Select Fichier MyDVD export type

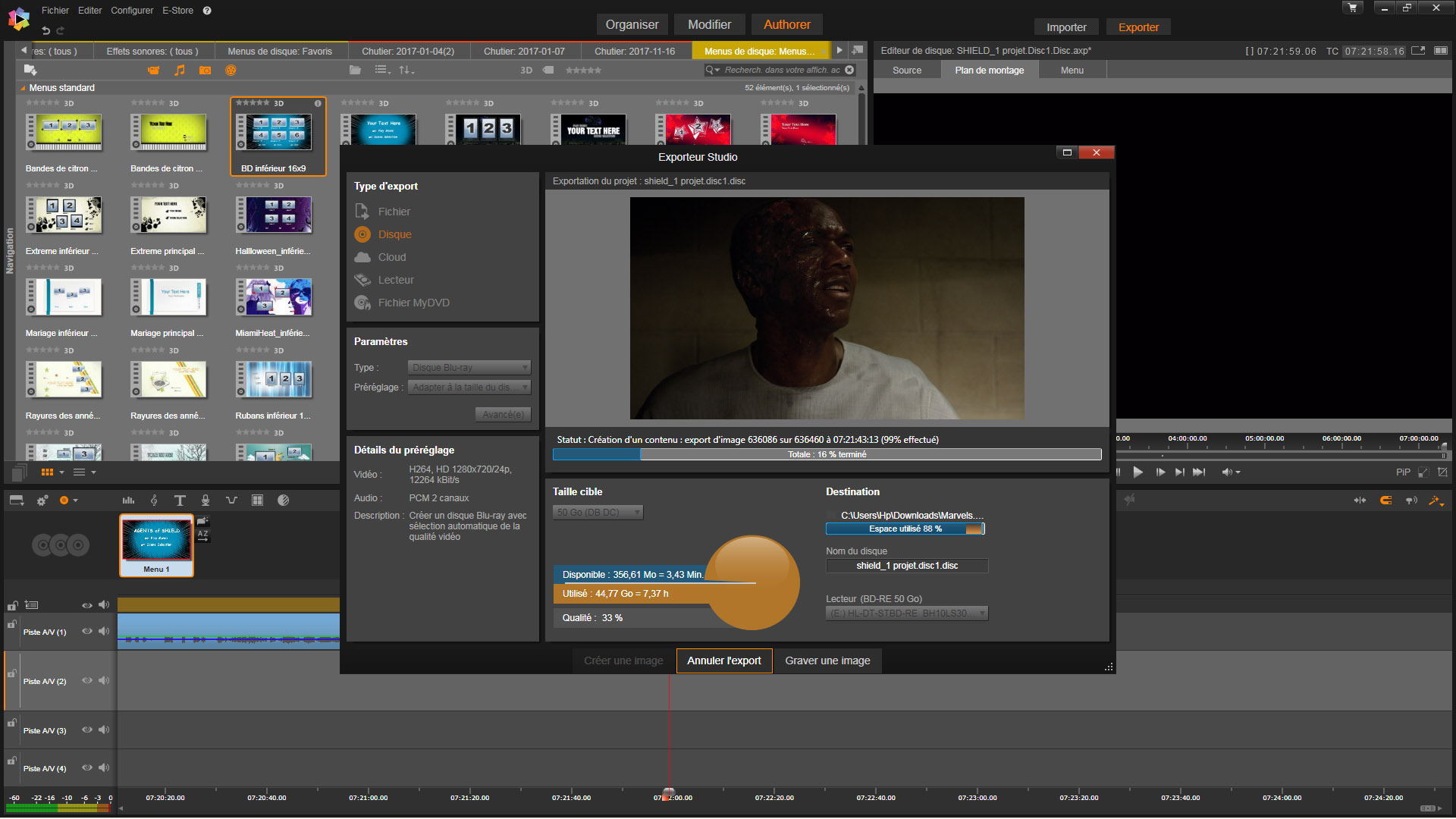point(402,303)
